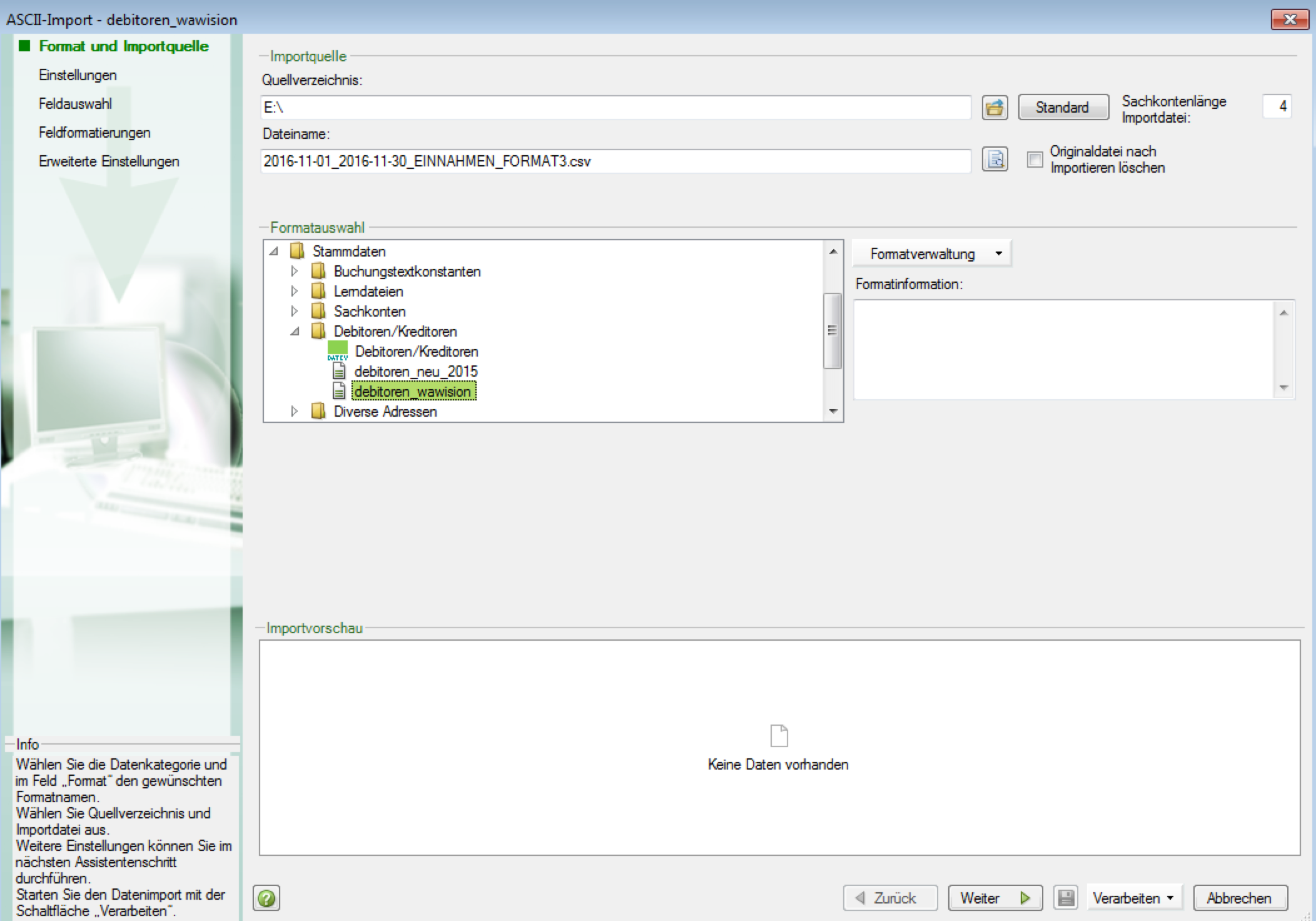Click the green help question mark icon
The image size is (1316, 921).
[x=266, y=898]
